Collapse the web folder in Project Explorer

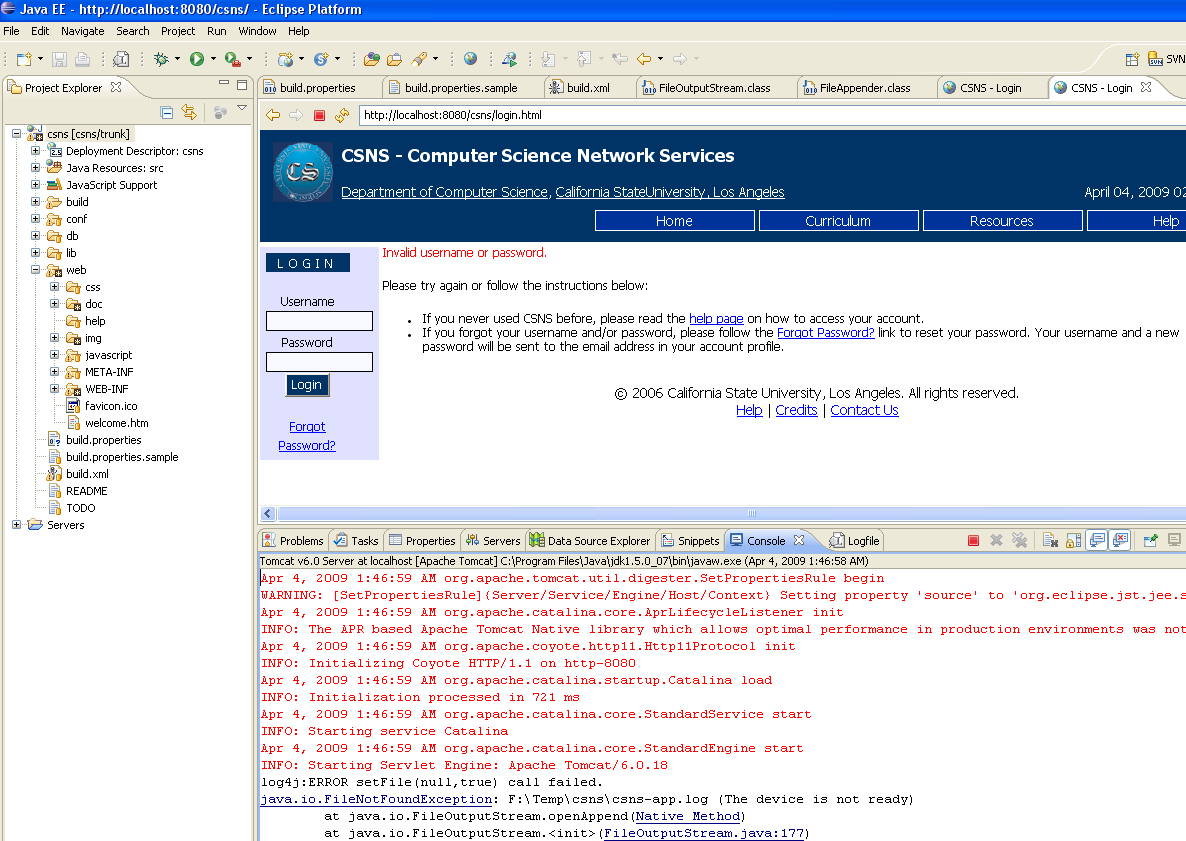[36, 270]
